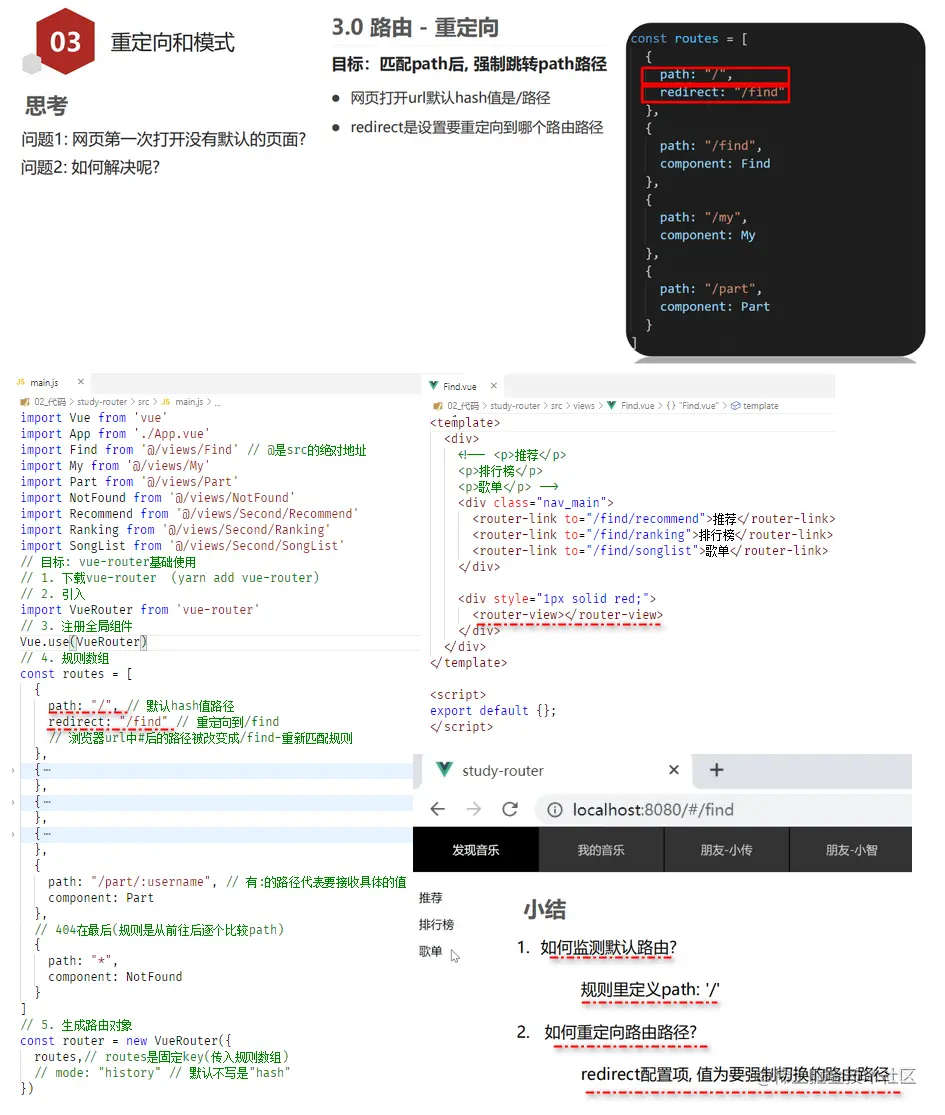Close the main.js editor tab
This screenshot has height=1115, width=945.
click(80, 382)
